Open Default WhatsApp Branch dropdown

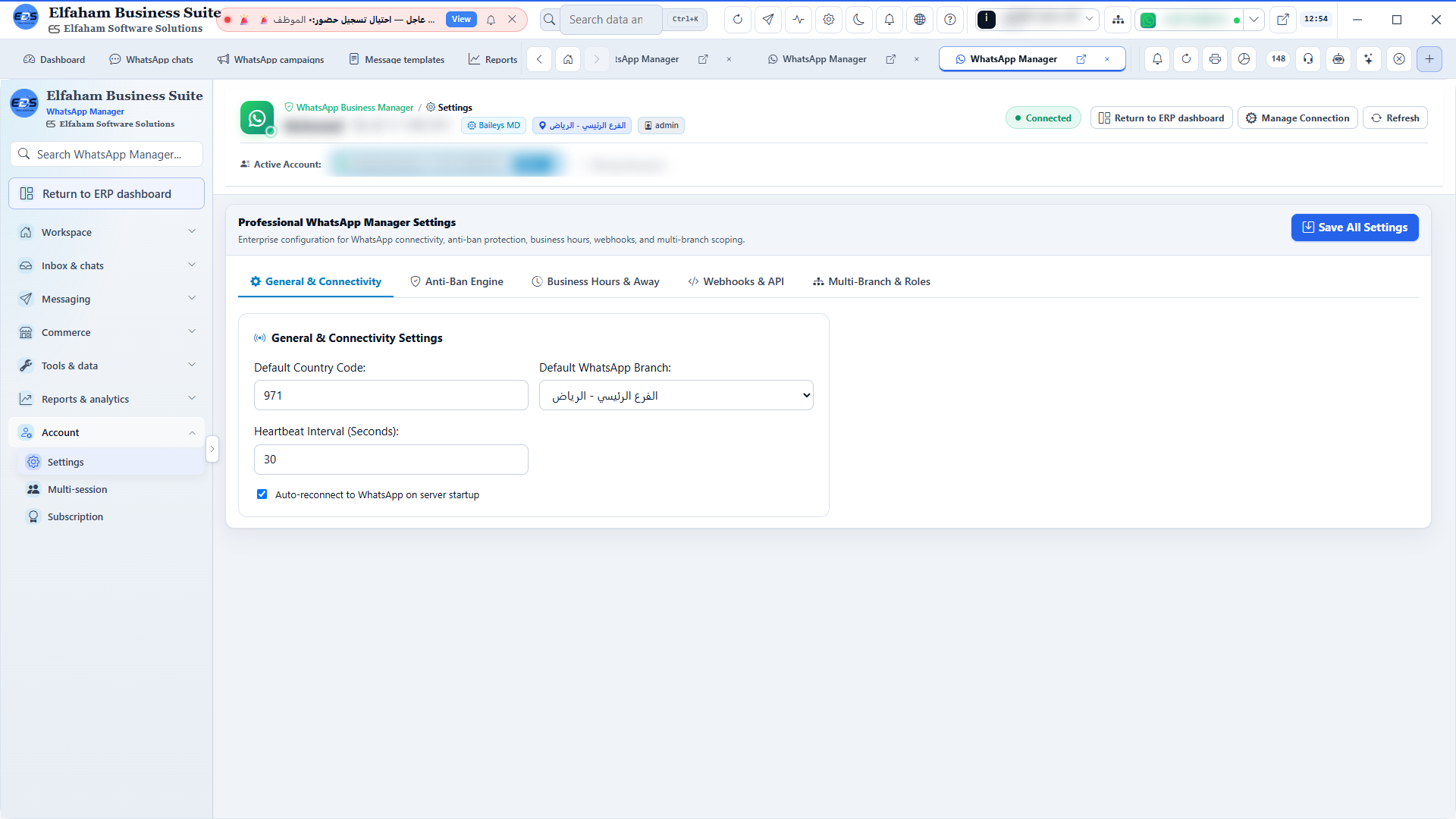pos(676,395)
